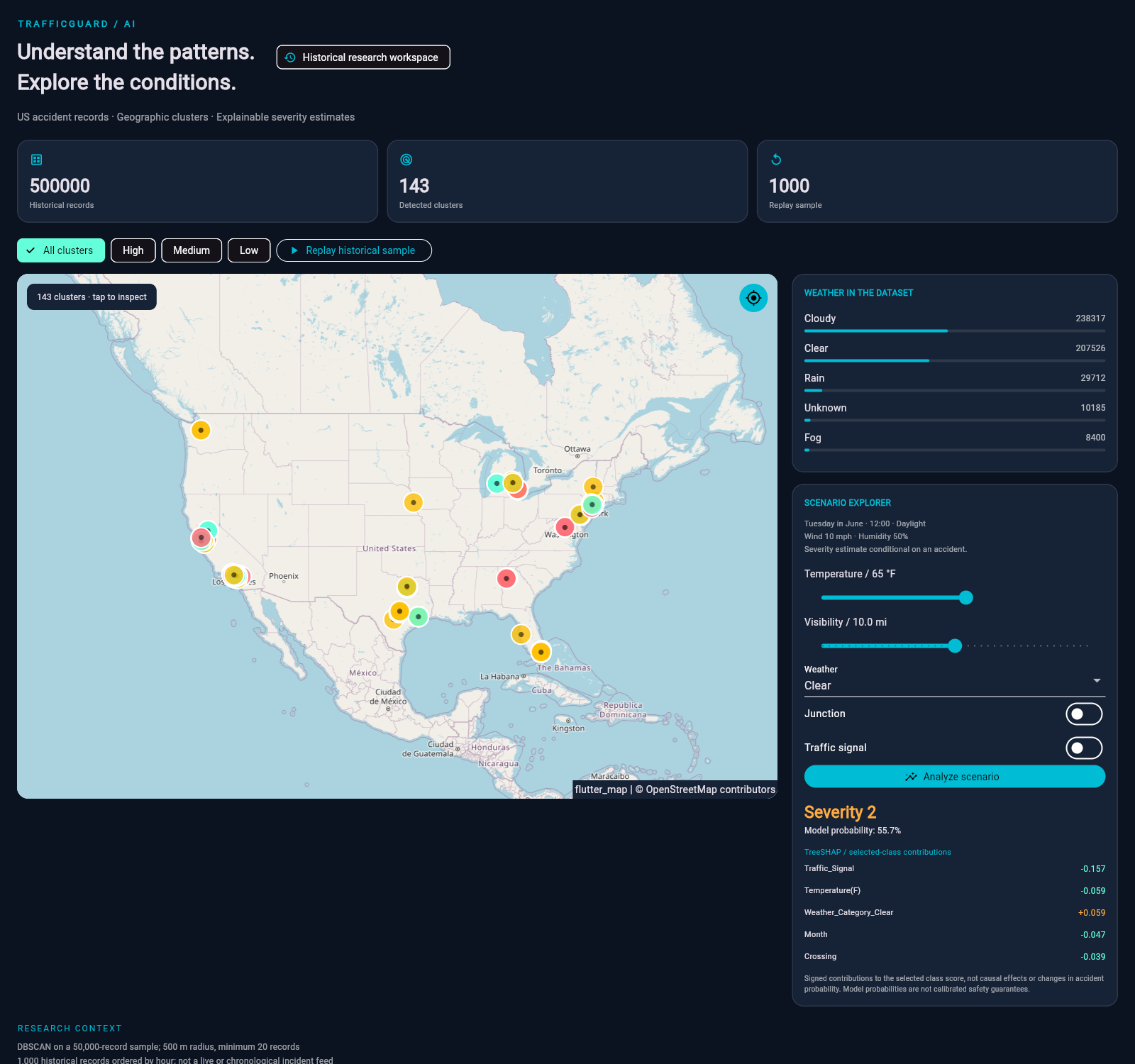Click the grid icon above 500000 records

tap(37, 160)
